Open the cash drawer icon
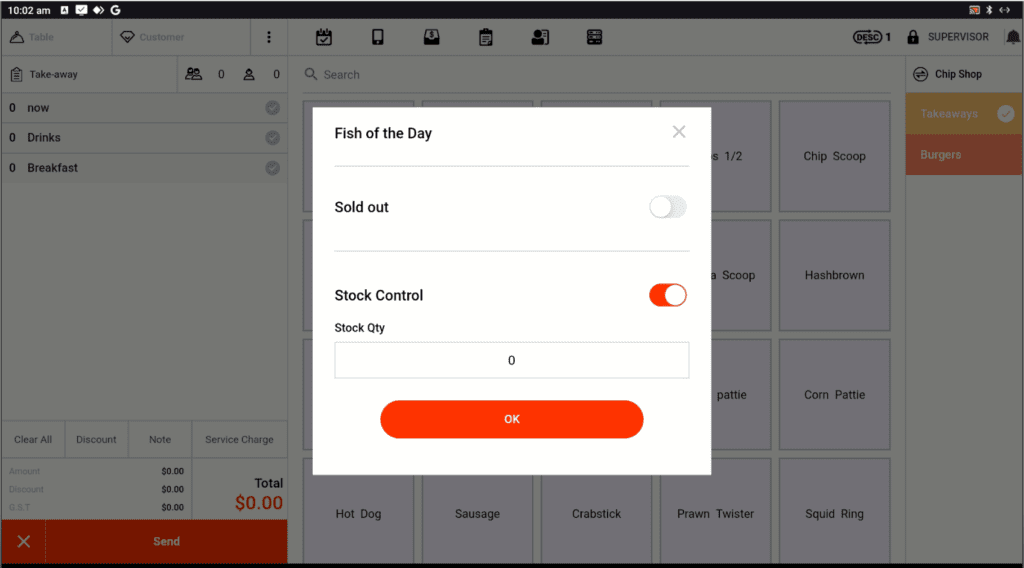The width and height of the screenshot is (1024, 568). point(432,37)
